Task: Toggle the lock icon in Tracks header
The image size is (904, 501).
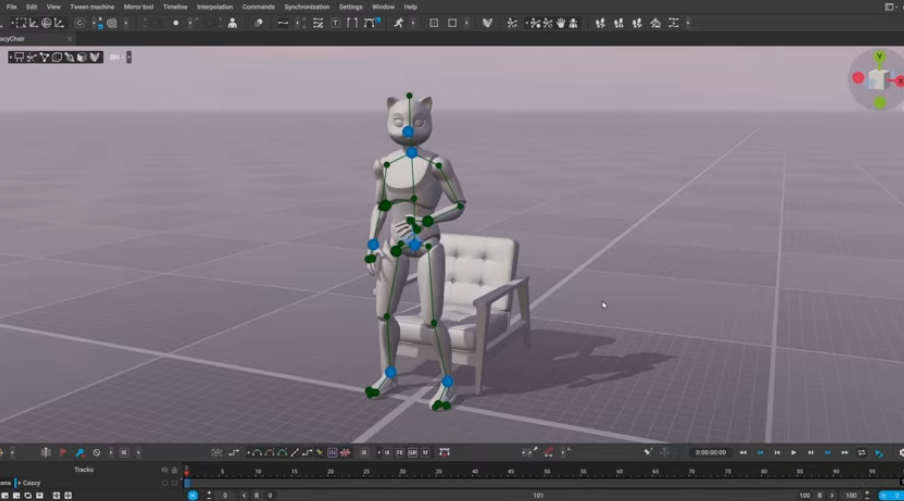Action: tap(175, 470)
